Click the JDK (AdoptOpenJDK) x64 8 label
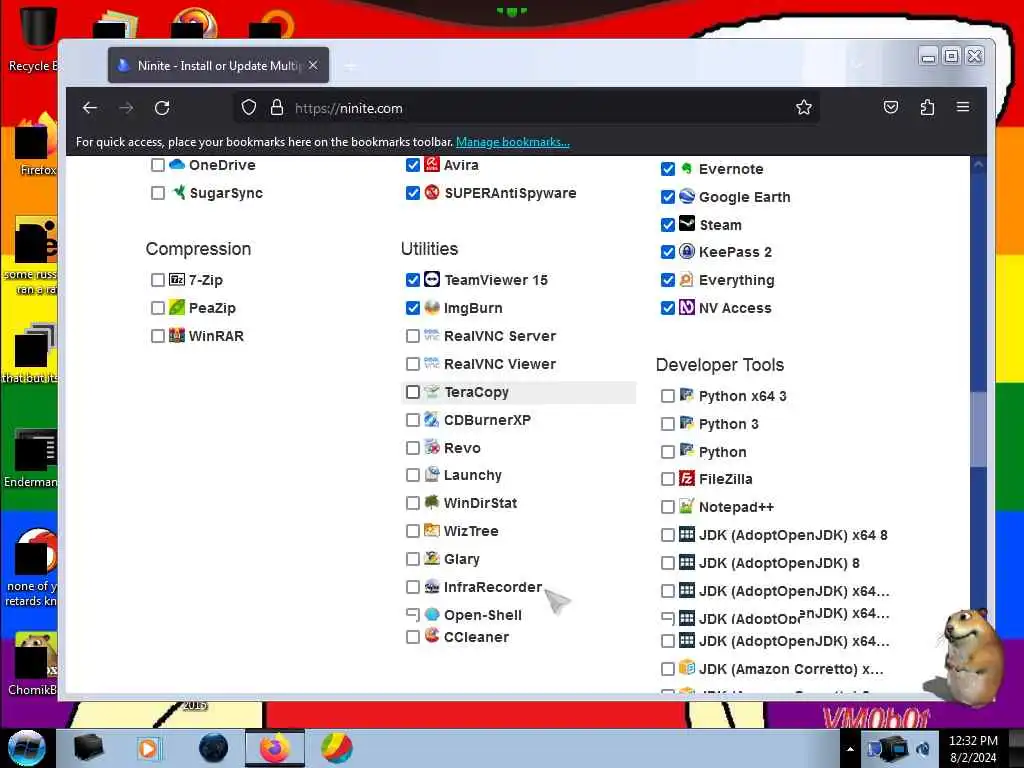 pyautogui.click(x=793, y=535)
